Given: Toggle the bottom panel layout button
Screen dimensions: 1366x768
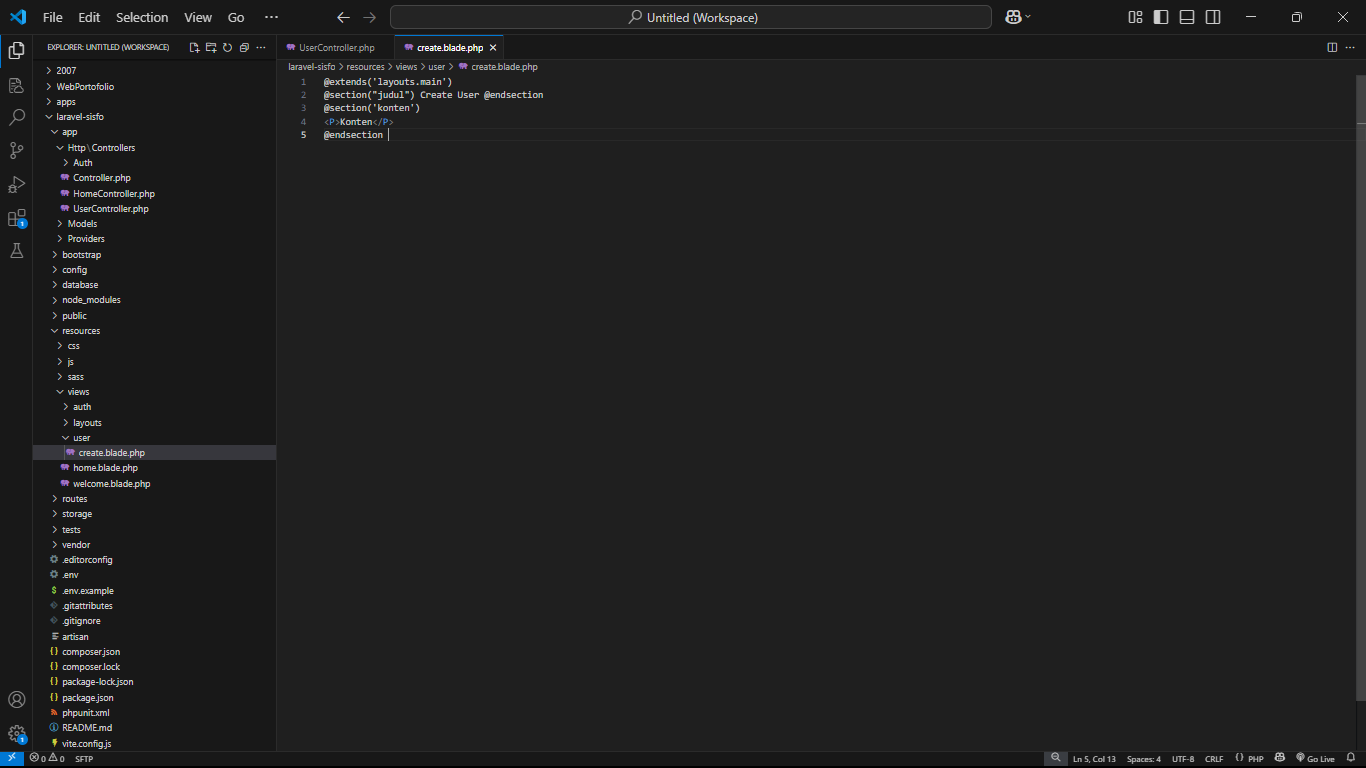Looking at the screenshot, I should [x=1187, y=17].
